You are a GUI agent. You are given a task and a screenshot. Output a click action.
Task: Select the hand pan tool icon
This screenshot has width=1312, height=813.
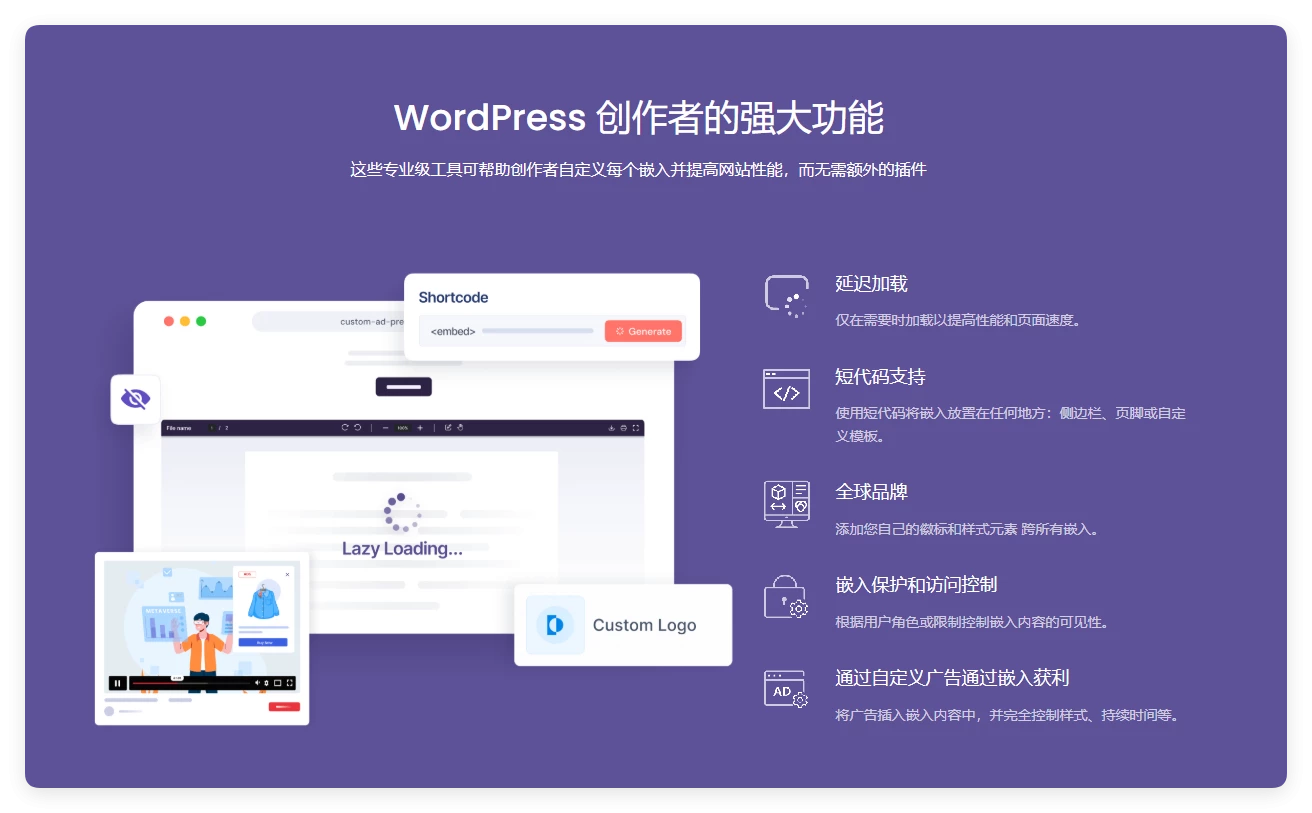pos(461,426)
